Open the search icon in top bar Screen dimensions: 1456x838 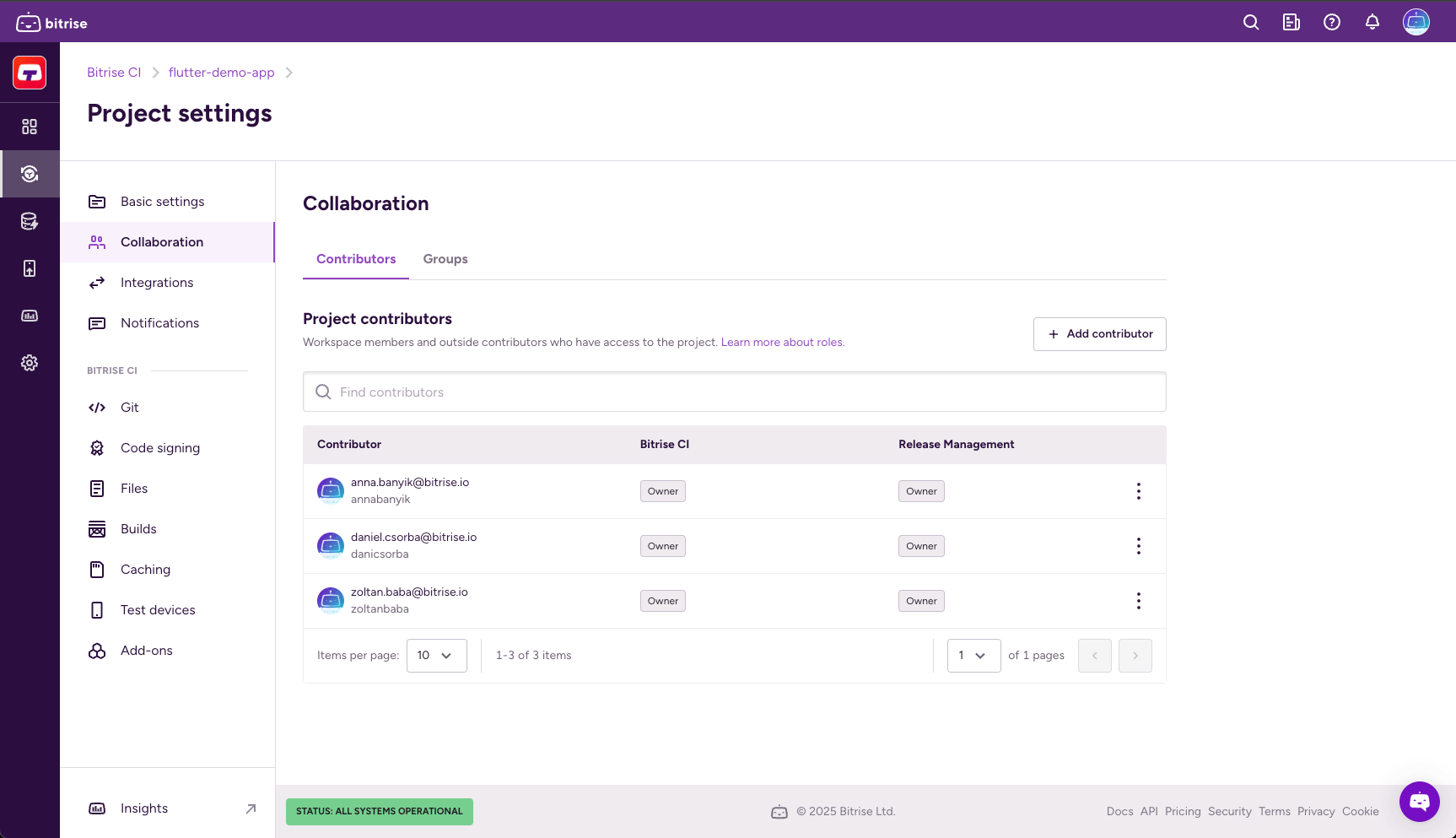(x=1251, y=23)
